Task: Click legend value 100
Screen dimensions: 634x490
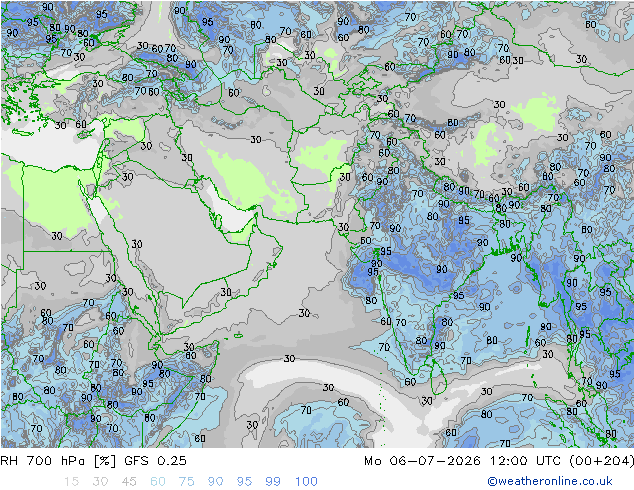Action: tap(306, 482)
